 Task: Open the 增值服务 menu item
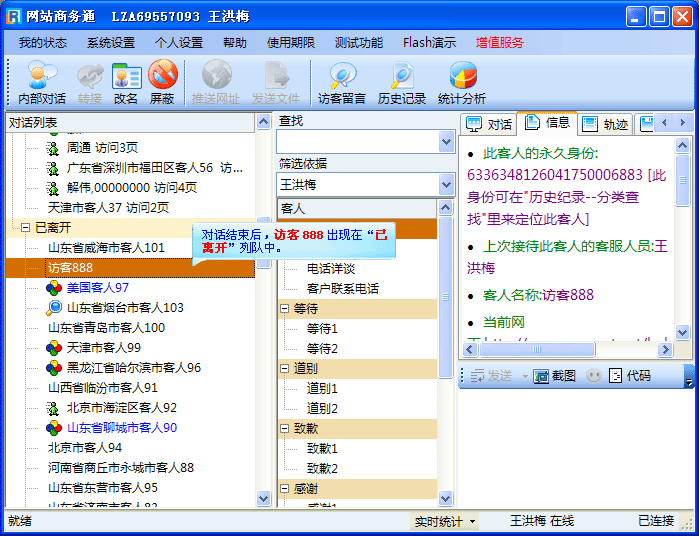click(499, 43)
